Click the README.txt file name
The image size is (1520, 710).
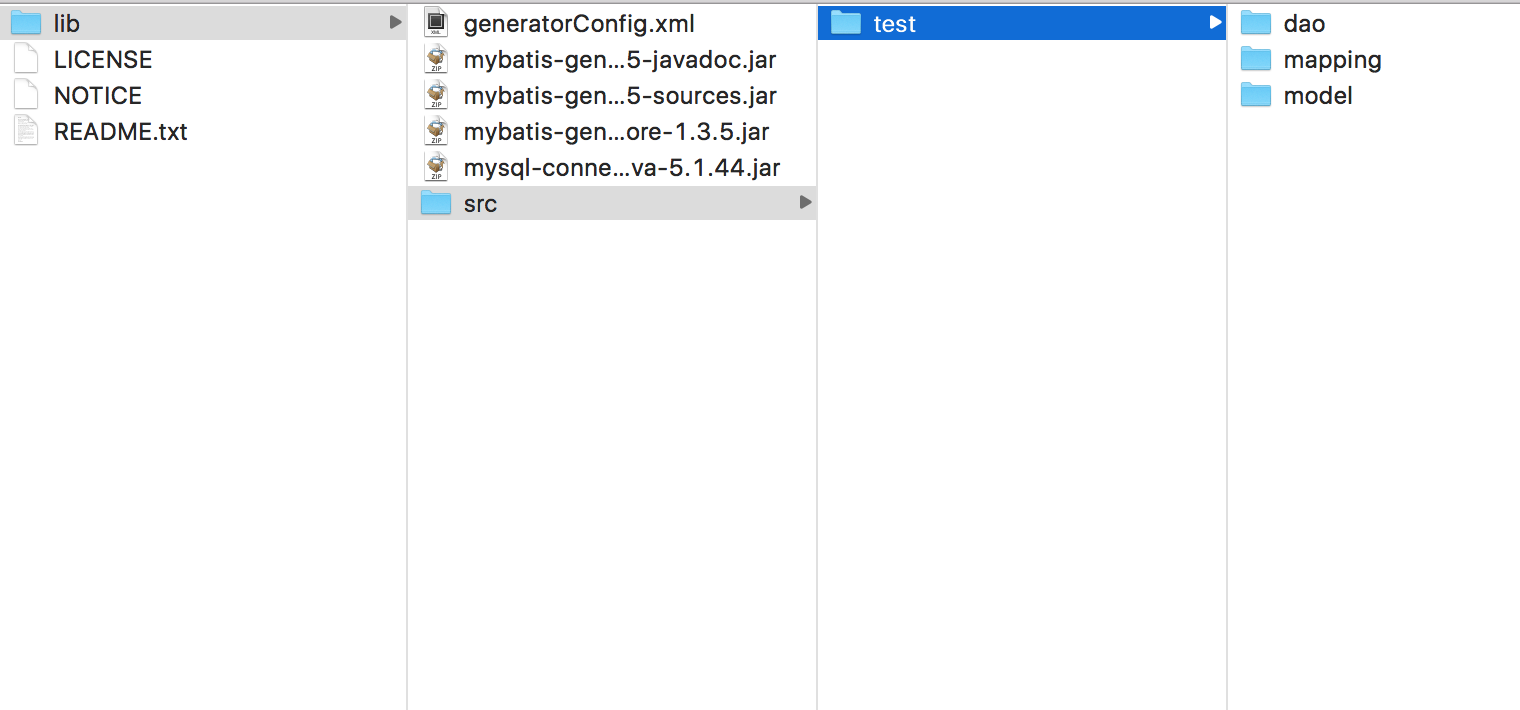[121, 132]
